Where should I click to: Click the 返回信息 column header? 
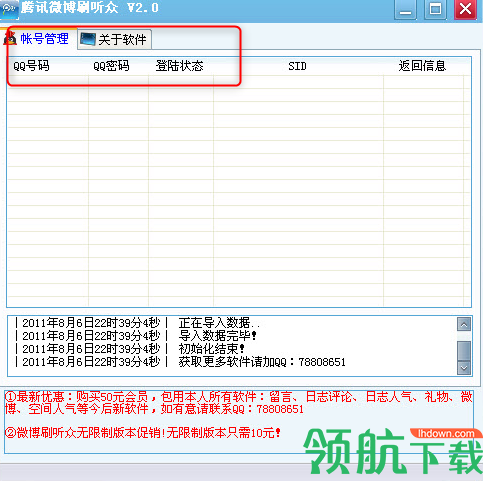[x=423, y=66]
